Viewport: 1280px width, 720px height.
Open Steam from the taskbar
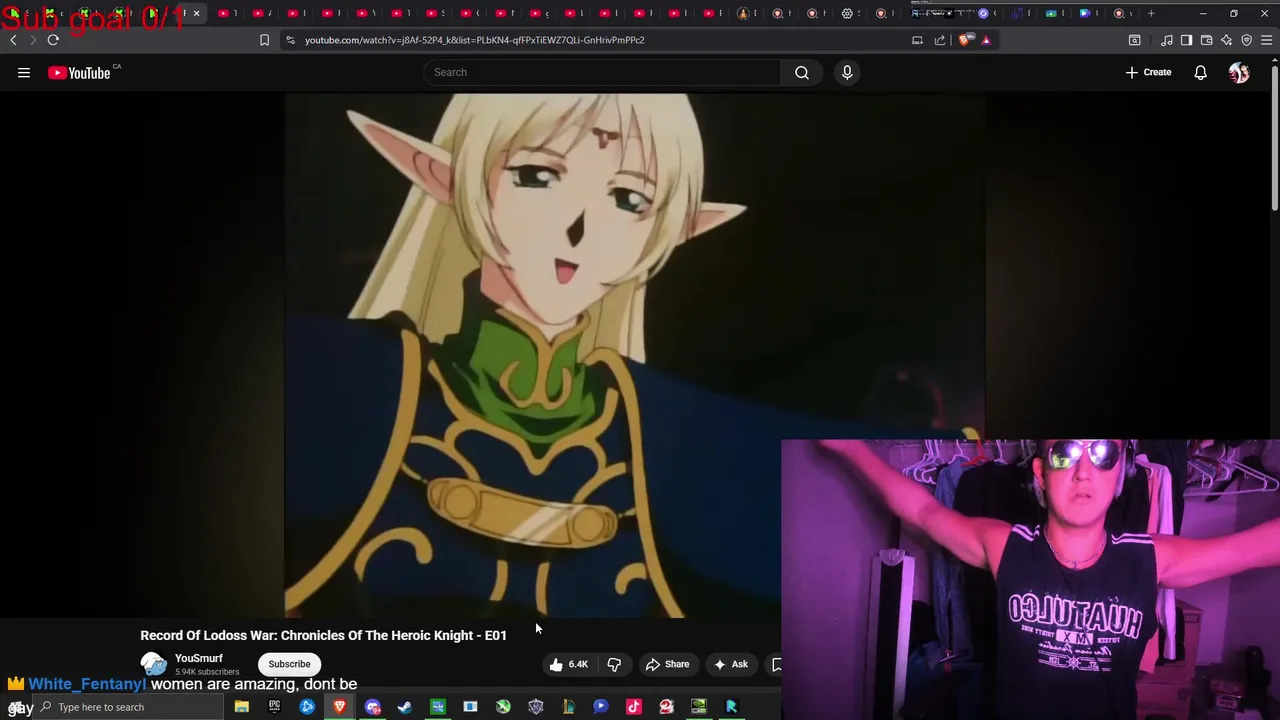[405, 707]
